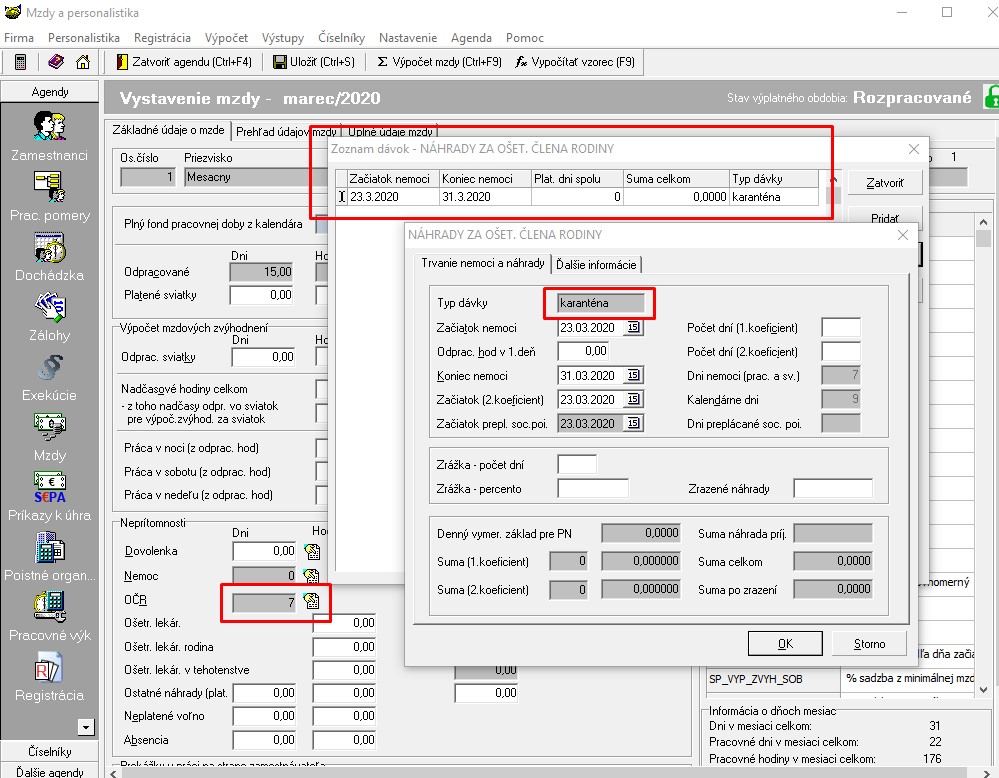Open the Výpočet menu
999x778 pixels.
(226, 38)
